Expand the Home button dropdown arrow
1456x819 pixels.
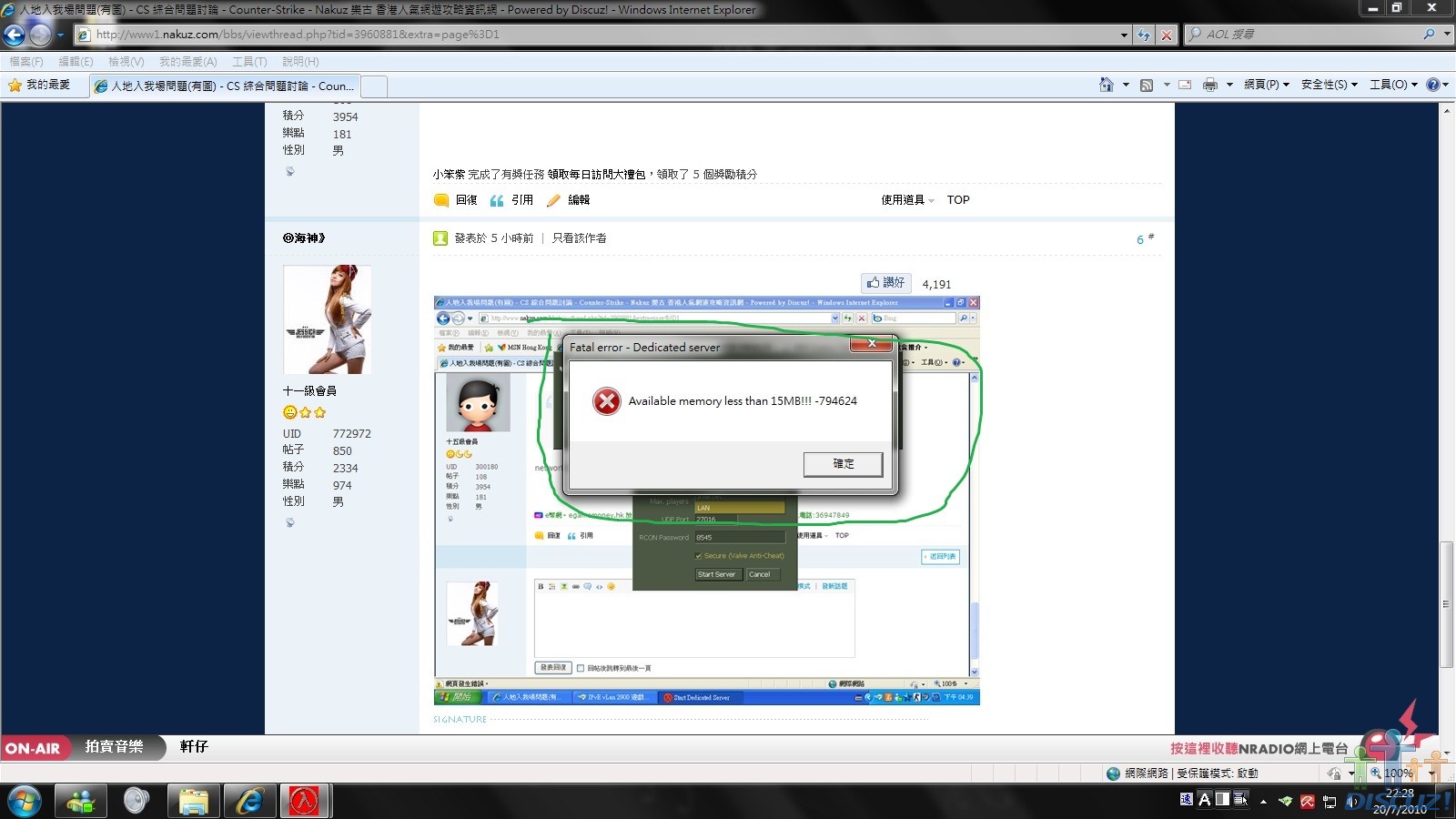[x=1126, y=85]
